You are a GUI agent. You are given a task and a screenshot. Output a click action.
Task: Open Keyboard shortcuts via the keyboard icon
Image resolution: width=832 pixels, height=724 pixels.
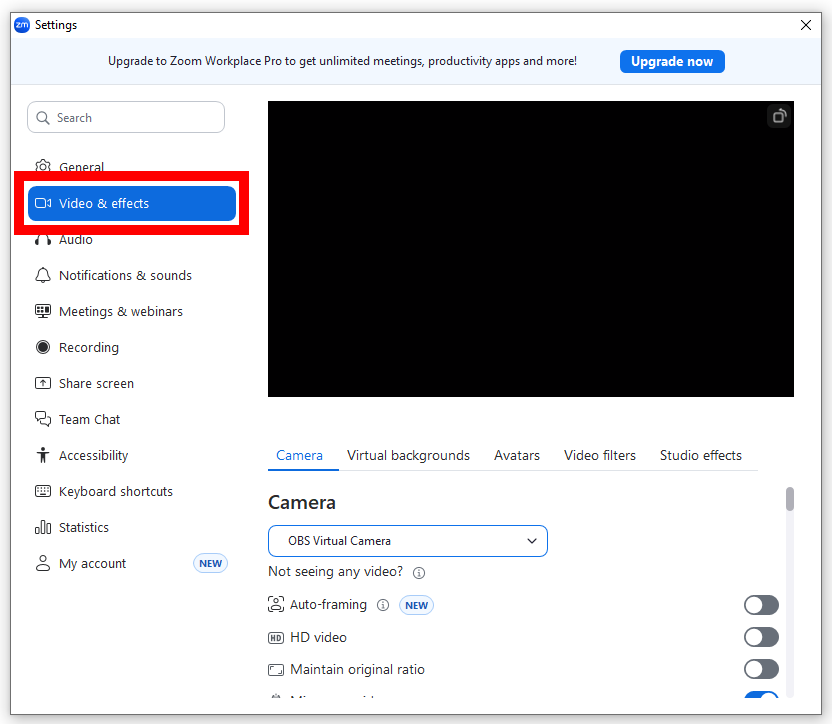point(42,491)
